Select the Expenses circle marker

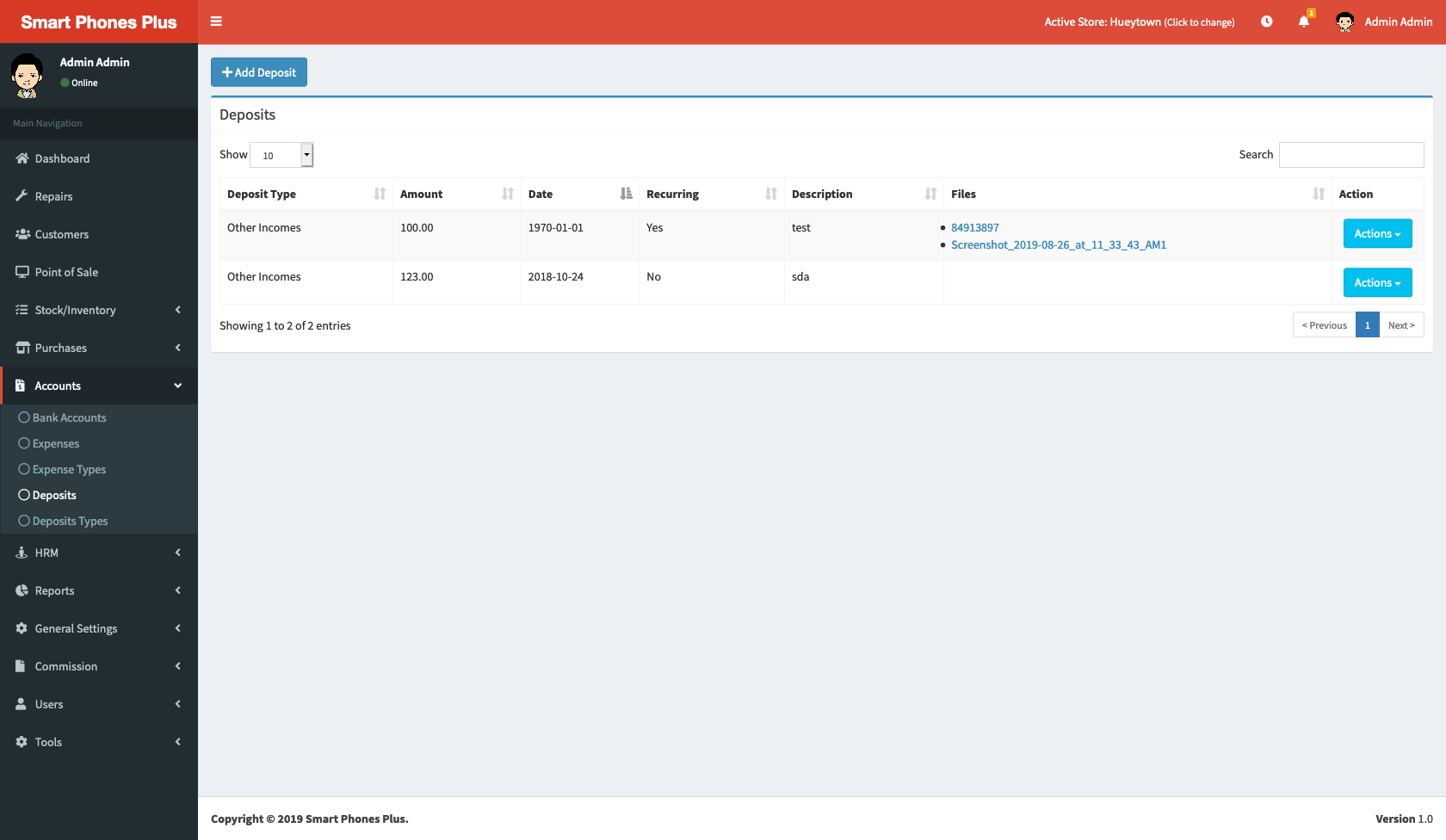pos(24,443)
